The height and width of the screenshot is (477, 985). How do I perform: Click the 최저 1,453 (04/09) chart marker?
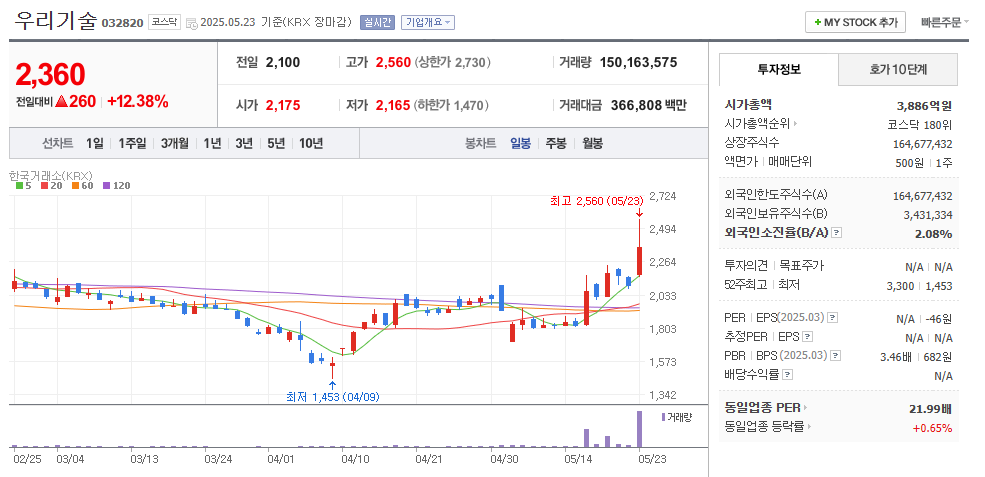click(x=333, y=397)
